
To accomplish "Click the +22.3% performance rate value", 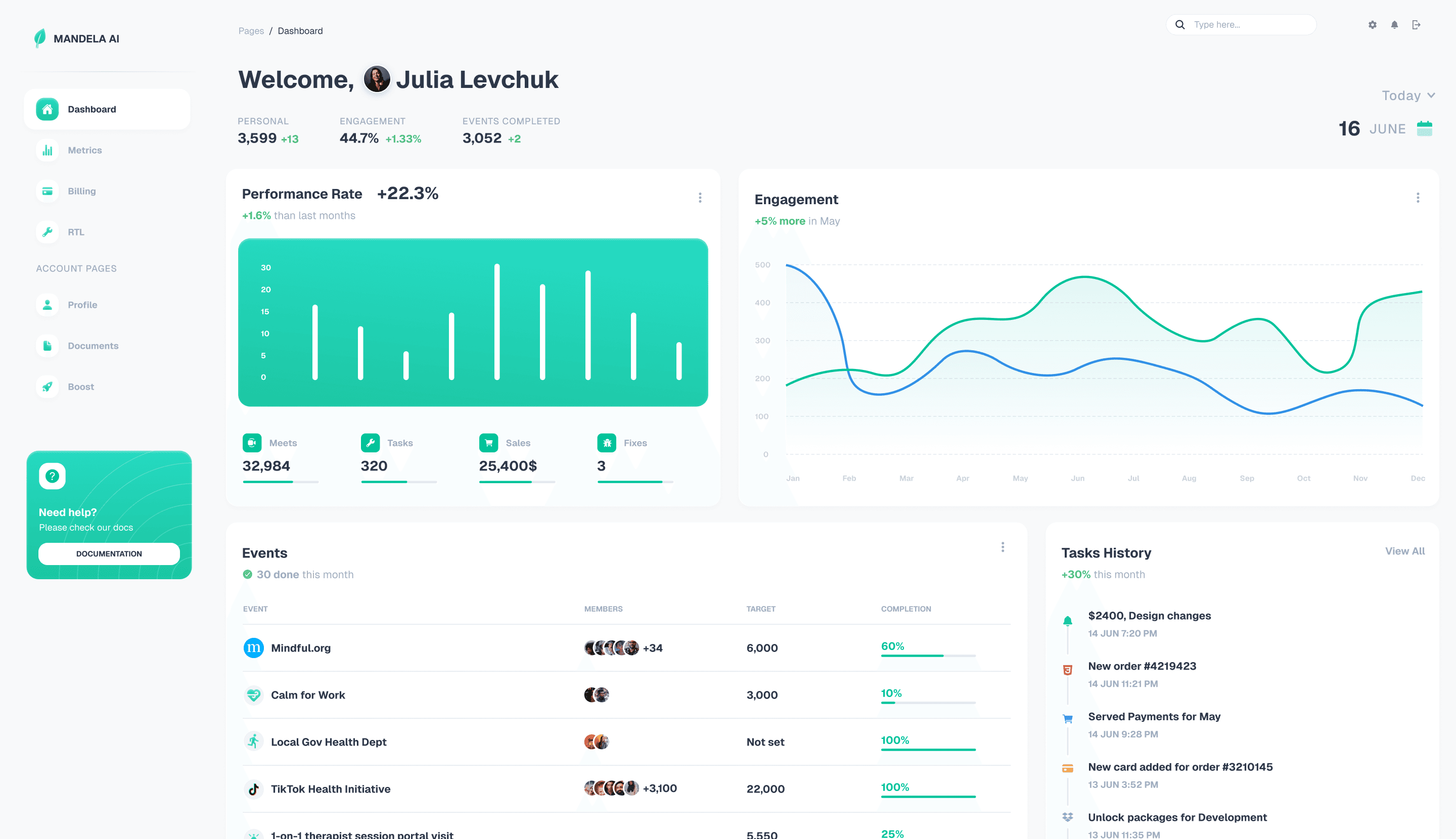I will [407, 193].
